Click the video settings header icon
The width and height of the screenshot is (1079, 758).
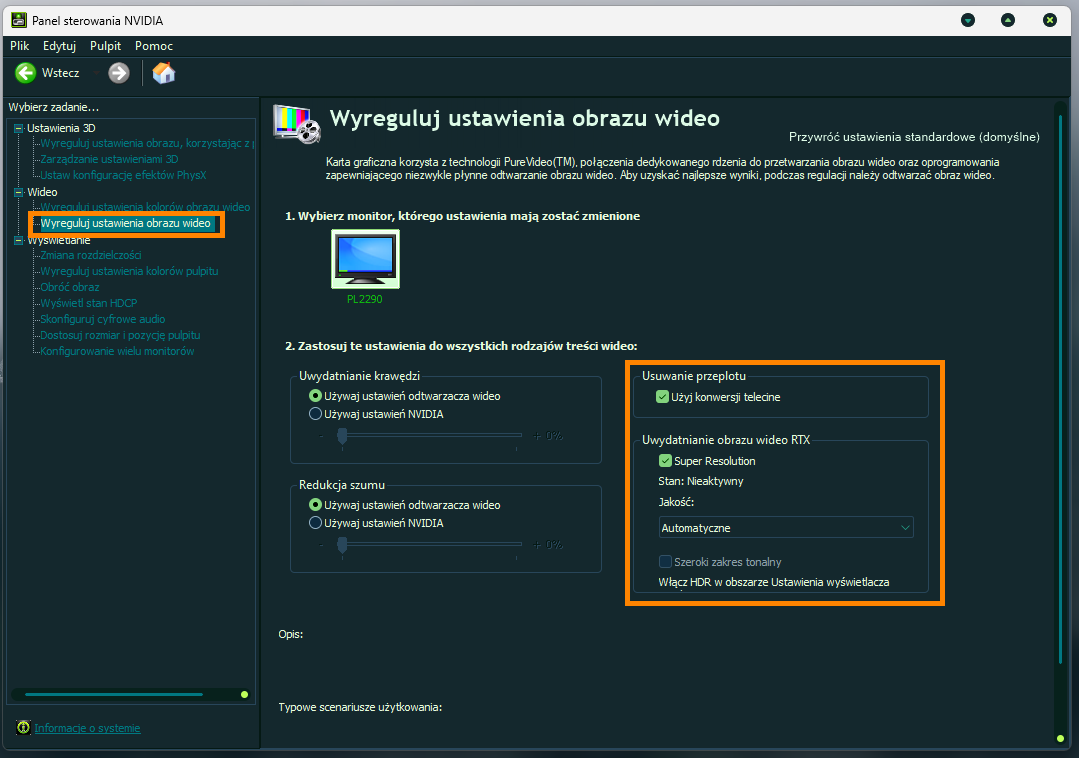297,124
